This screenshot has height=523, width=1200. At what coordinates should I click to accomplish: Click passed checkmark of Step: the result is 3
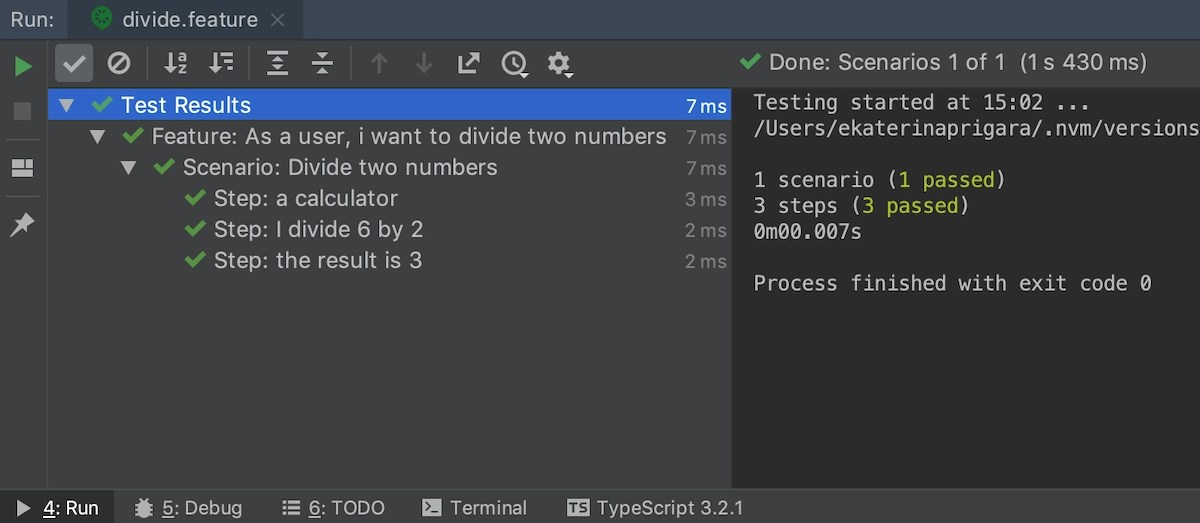point(195,260)
